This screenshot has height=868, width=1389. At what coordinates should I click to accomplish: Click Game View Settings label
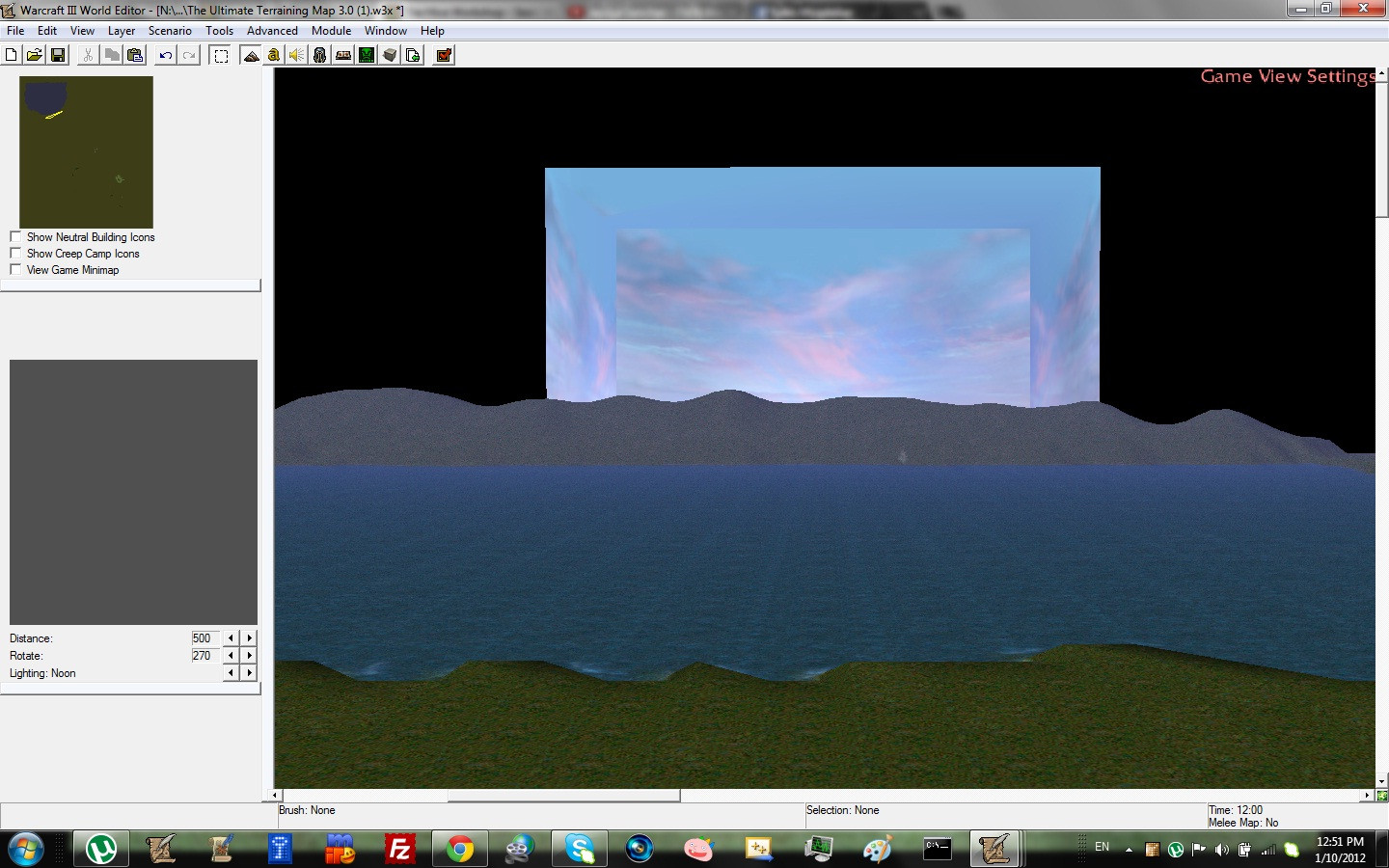[x=1288, y=76]
